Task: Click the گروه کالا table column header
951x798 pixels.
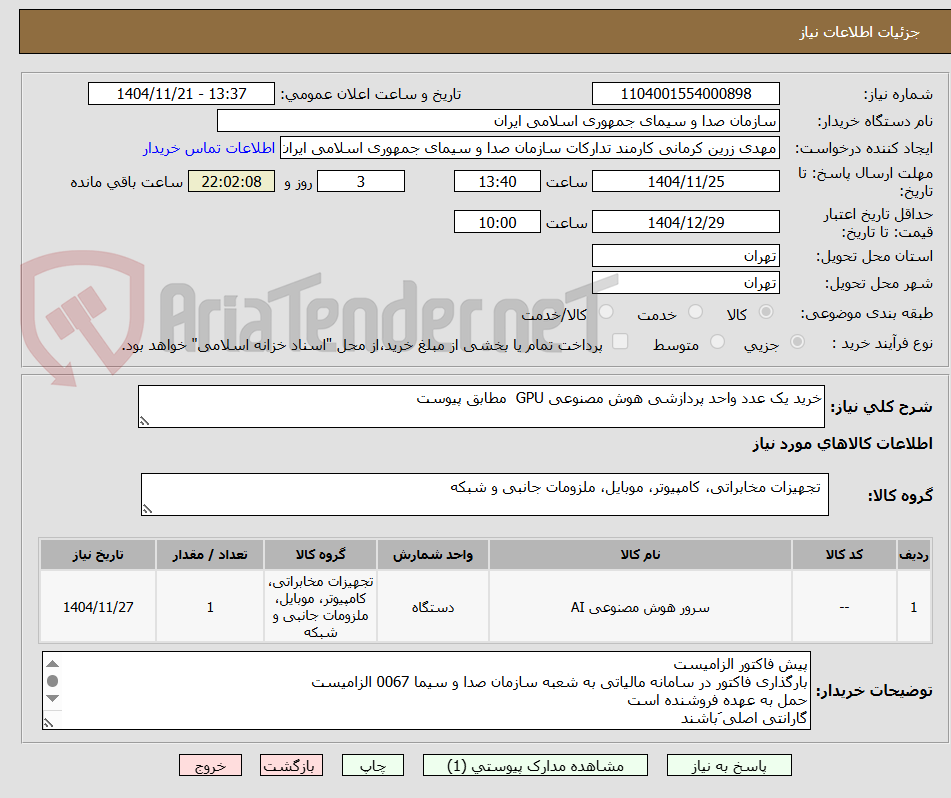Action: coord(320,554)
